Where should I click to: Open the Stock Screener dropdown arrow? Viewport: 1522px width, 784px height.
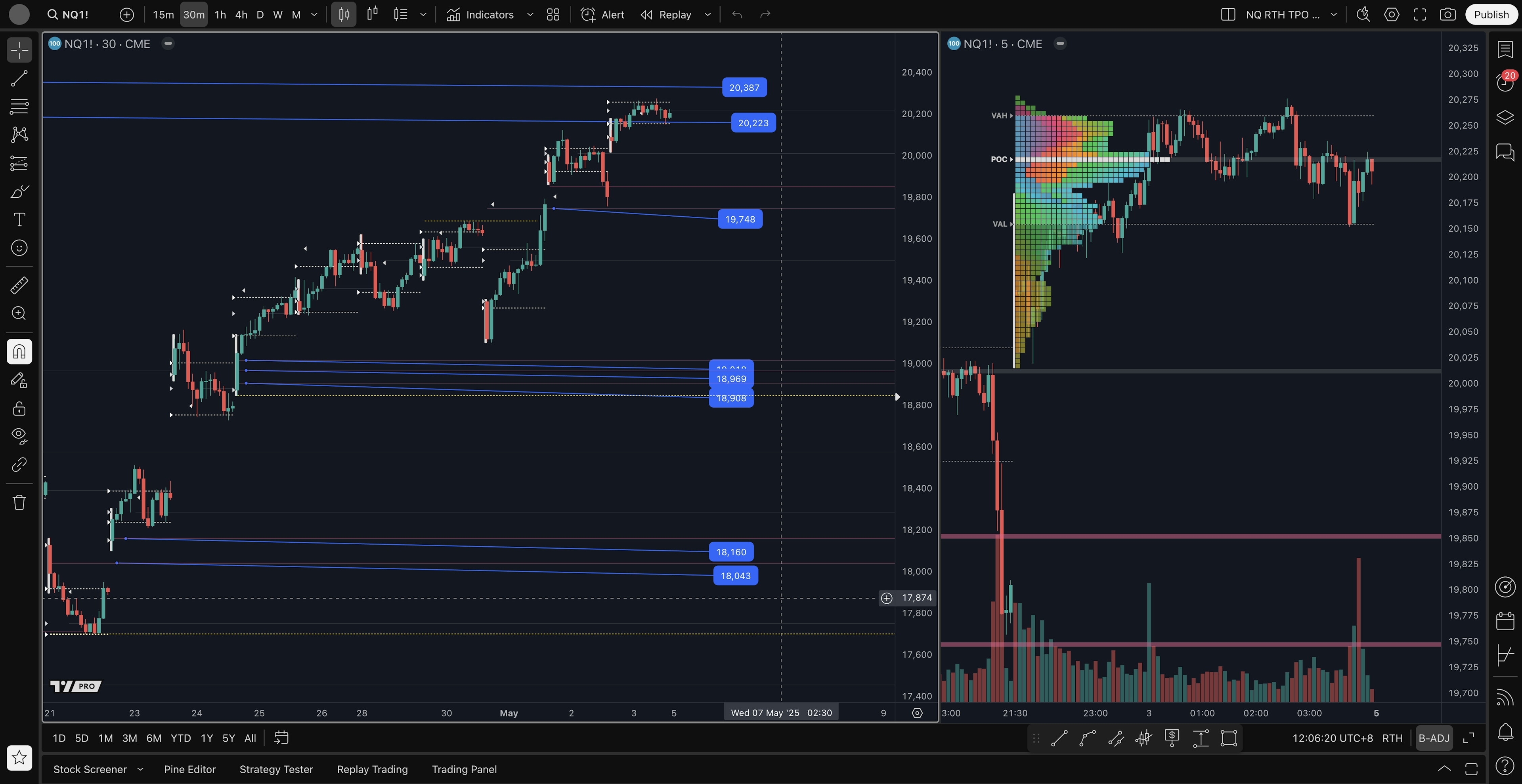point(141,769)
